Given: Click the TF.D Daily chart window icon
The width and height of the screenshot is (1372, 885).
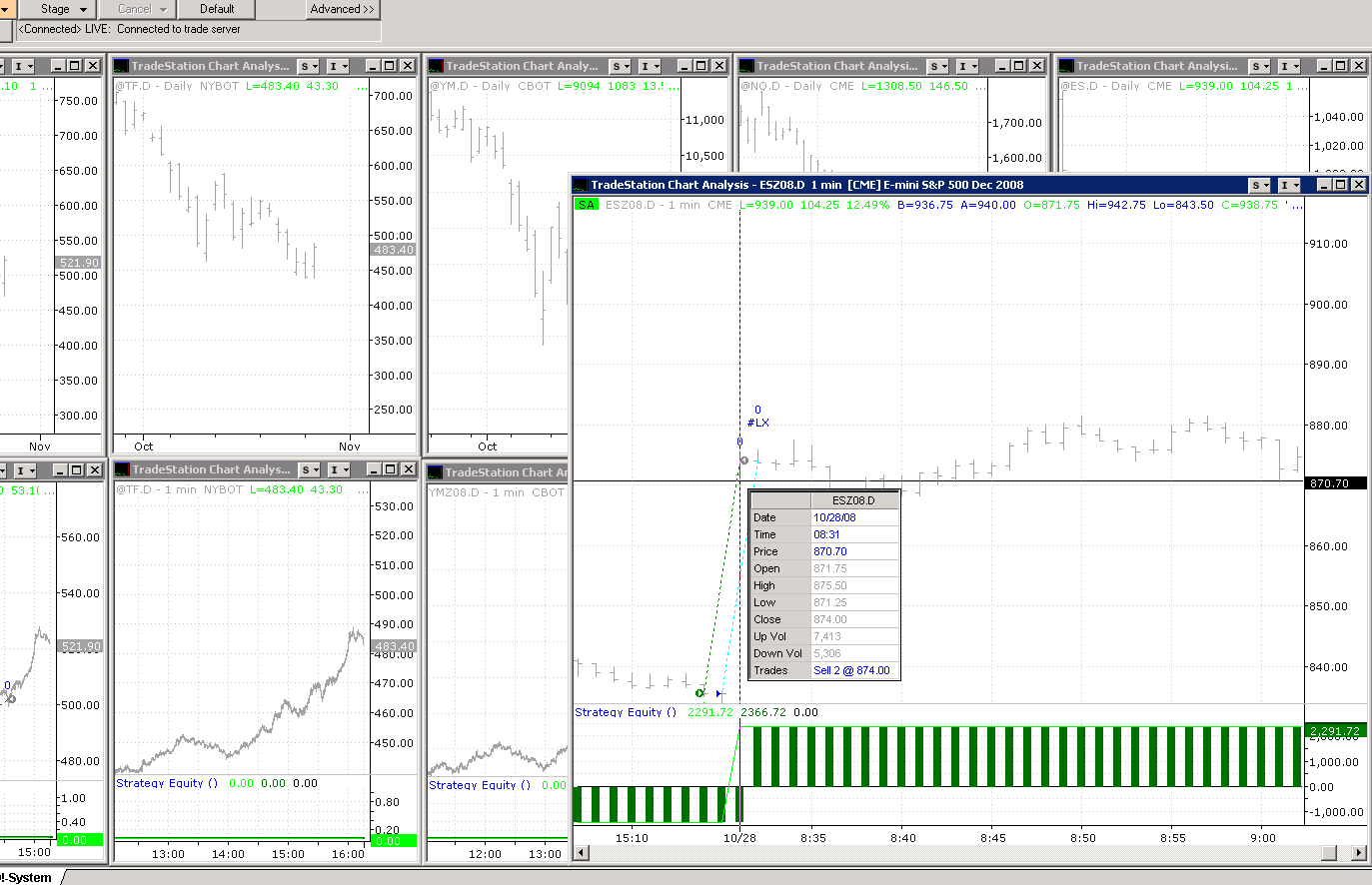Looking at the screenshot, I should pos(122,66).
